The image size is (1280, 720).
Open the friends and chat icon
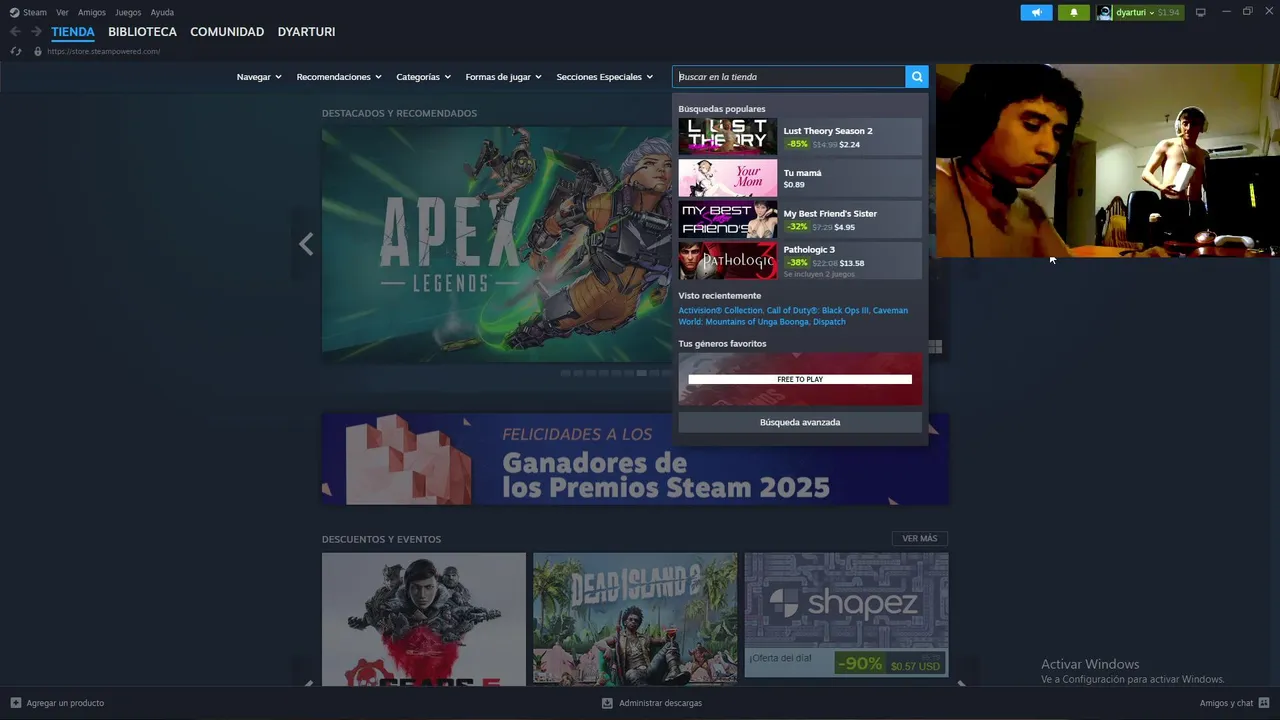pos(1264,703)
